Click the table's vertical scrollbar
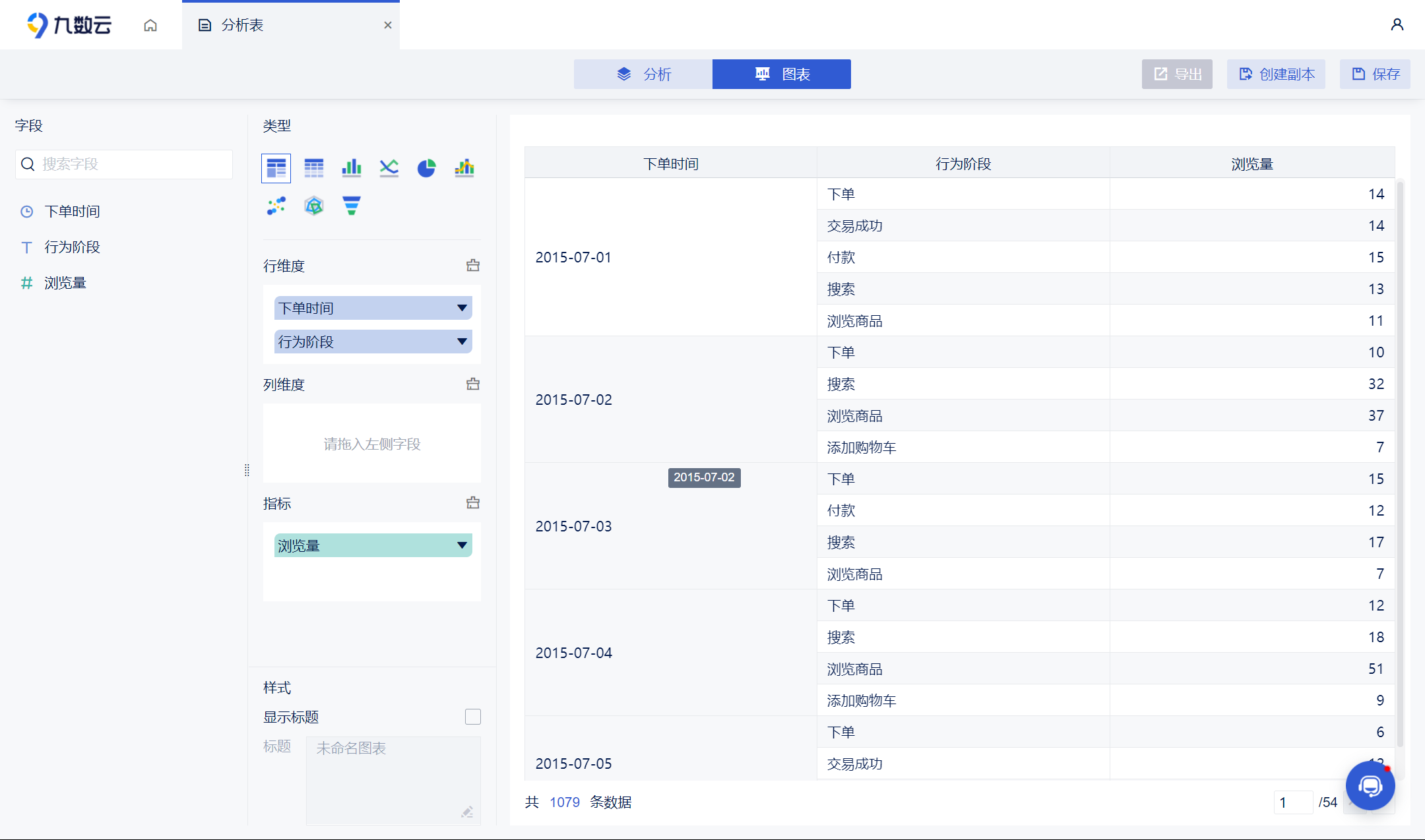1425x840 pixels. [1400, 462]
